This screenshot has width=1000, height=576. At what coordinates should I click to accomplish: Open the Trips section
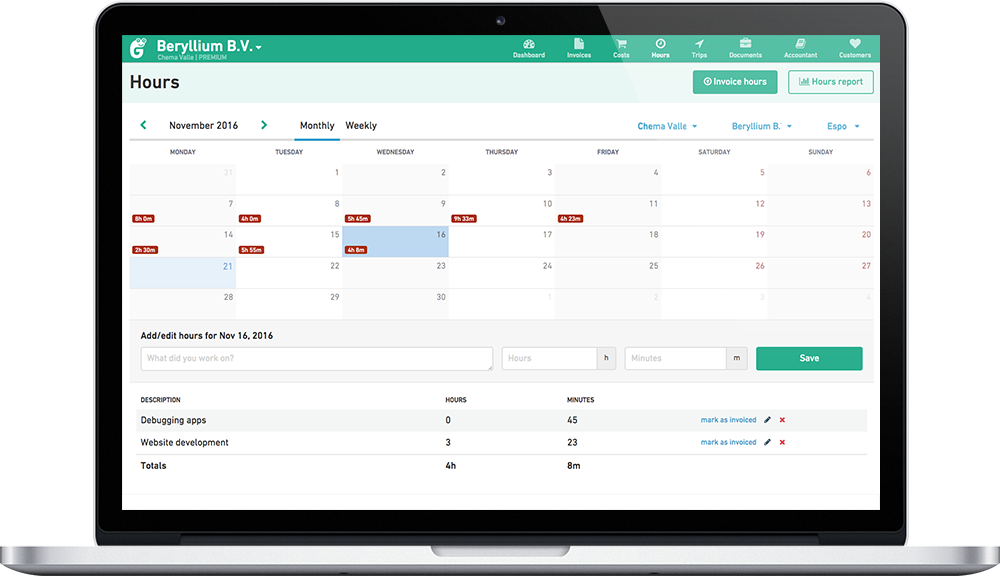coord(699,48)
